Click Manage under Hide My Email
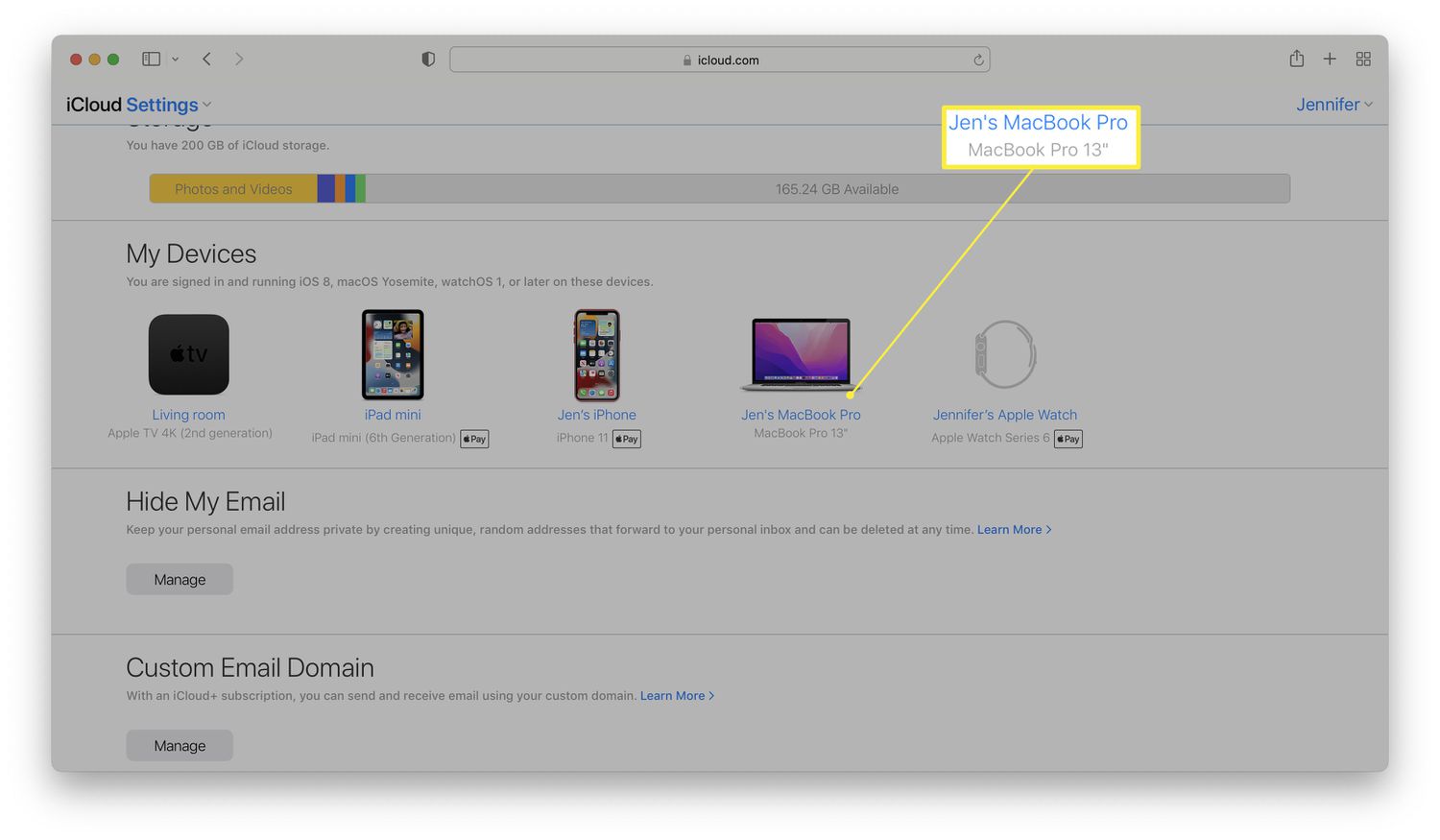Viewport: 1440px width, 840px height. click(180, 580)
